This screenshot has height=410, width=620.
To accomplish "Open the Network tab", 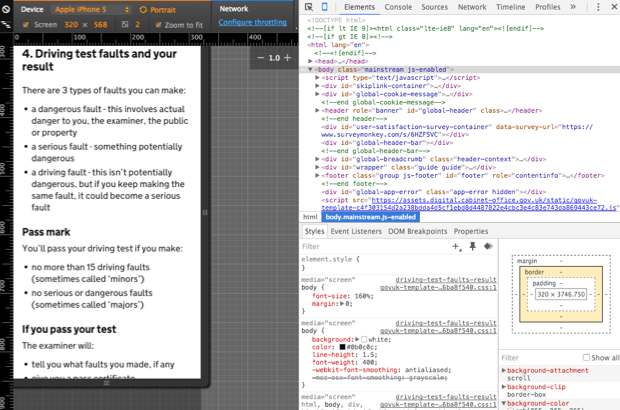I will pyautogui.click(x=472, y=7).
